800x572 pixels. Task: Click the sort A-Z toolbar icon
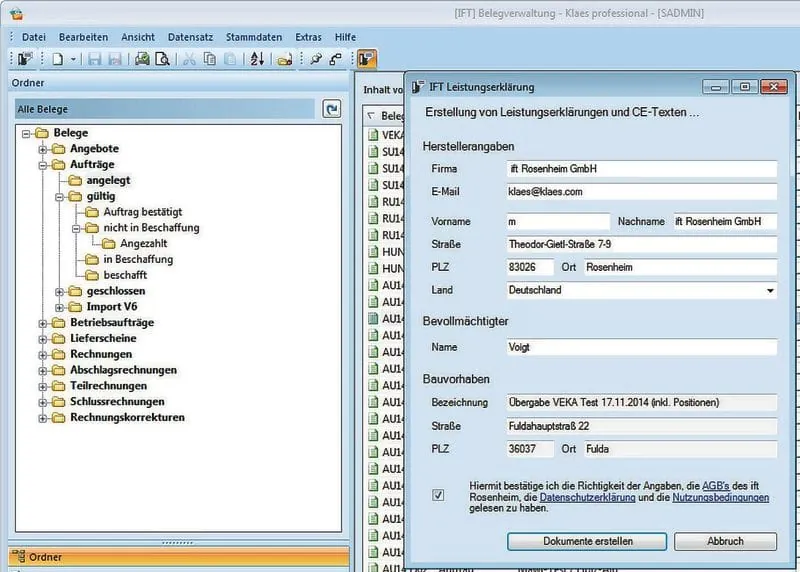pos(257,59)
